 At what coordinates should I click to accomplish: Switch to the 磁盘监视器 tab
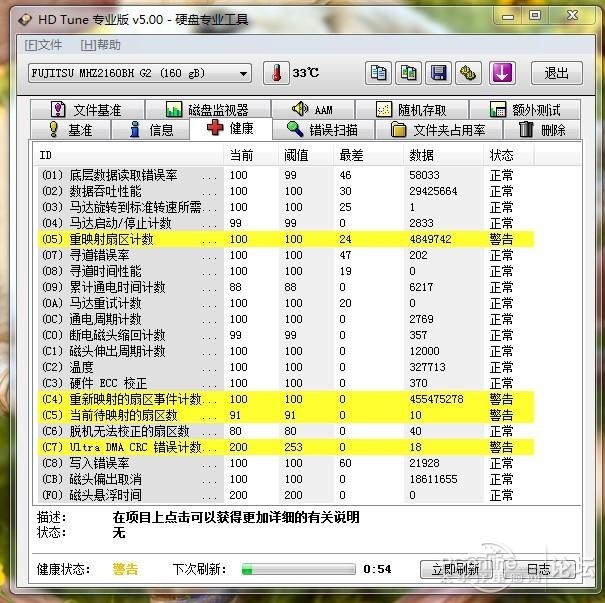pyautogui.click(x=208, y=110)
